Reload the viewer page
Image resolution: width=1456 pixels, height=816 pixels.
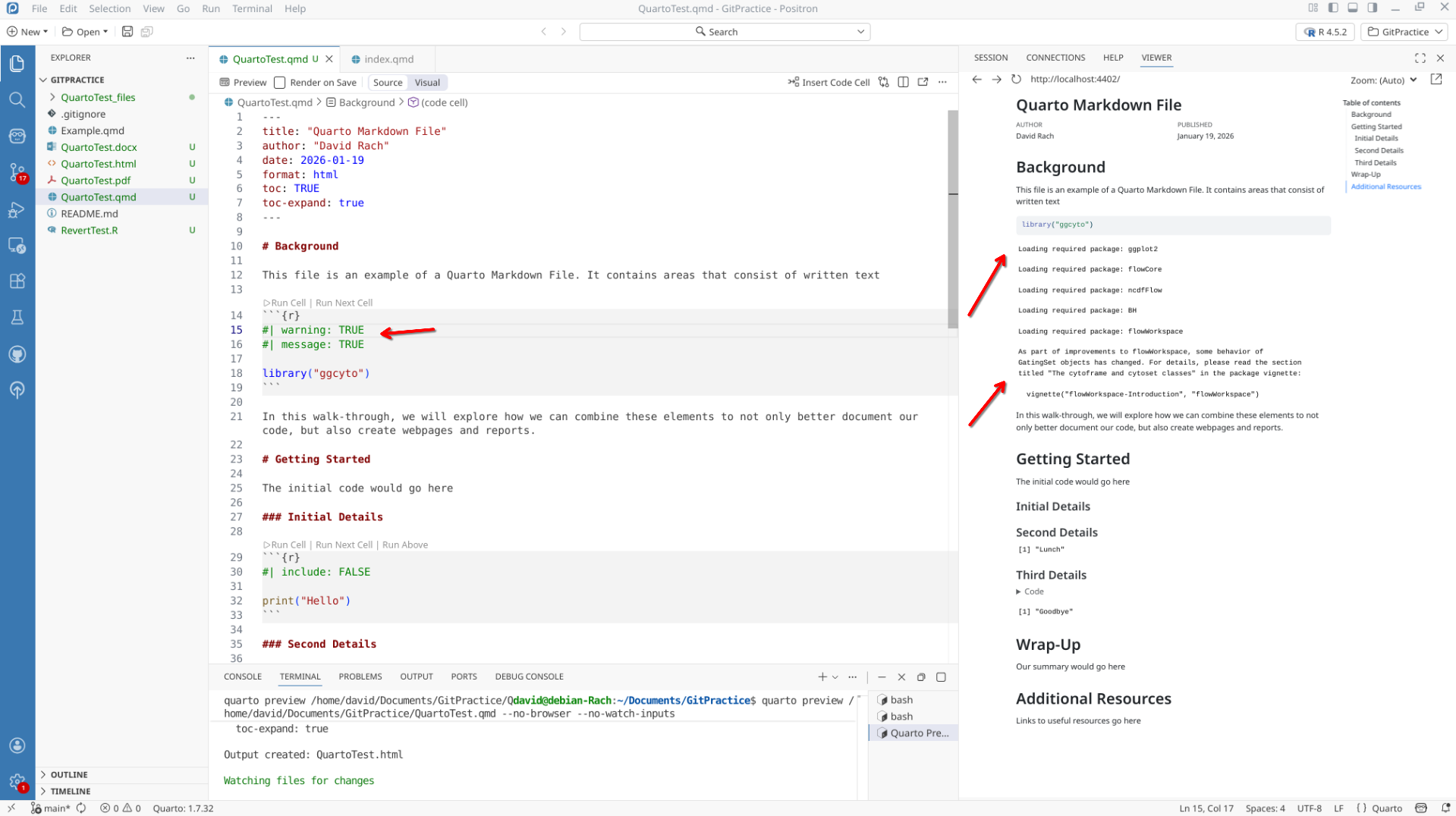1016,80
